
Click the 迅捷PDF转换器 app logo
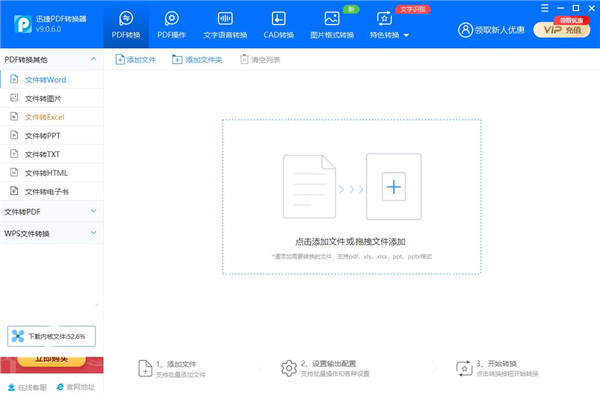pyautogui.click(x=23, y=24)
